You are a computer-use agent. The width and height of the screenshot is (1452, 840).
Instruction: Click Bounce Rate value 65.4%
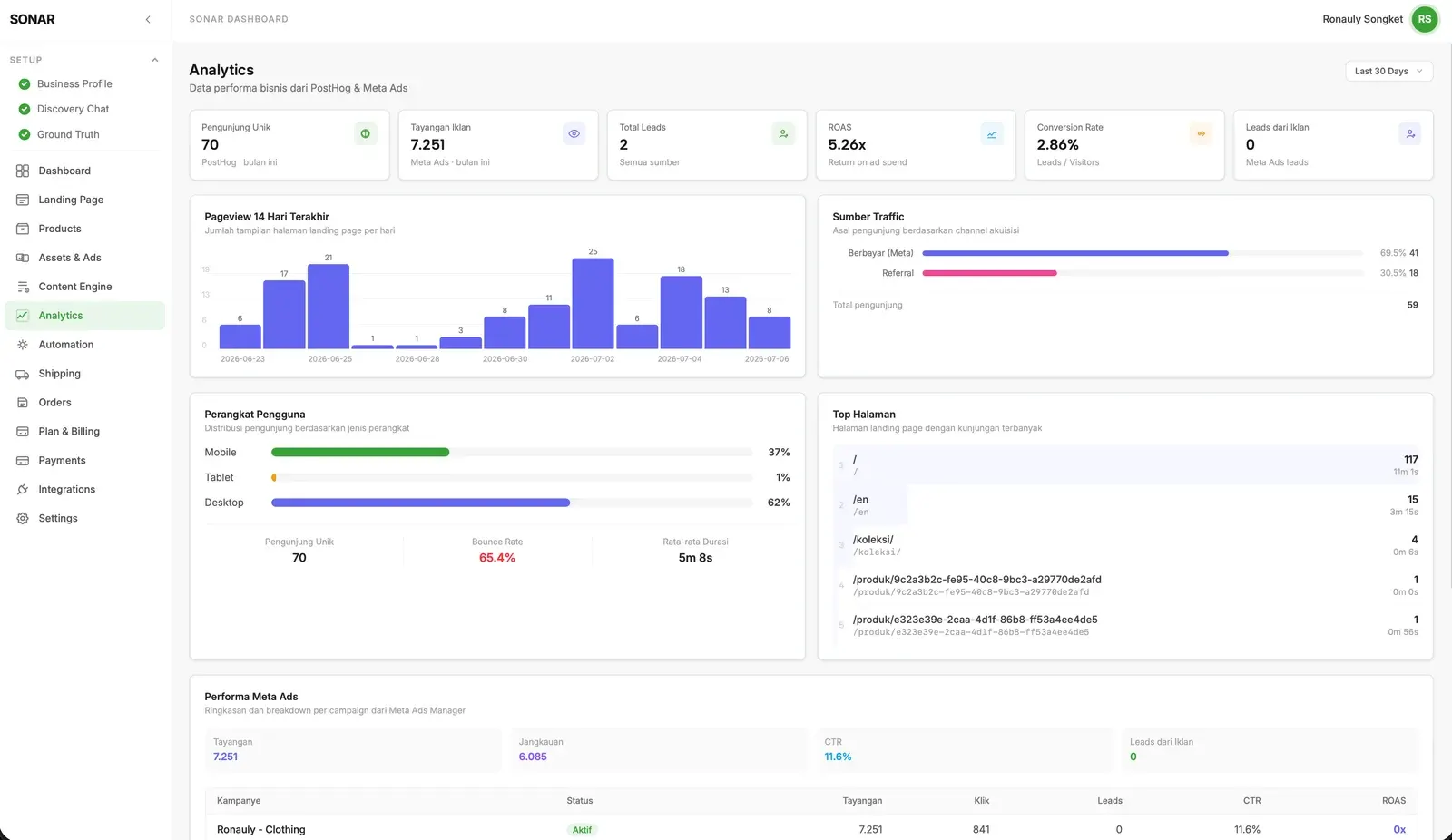pyautogui.click(x=497, y=558)
